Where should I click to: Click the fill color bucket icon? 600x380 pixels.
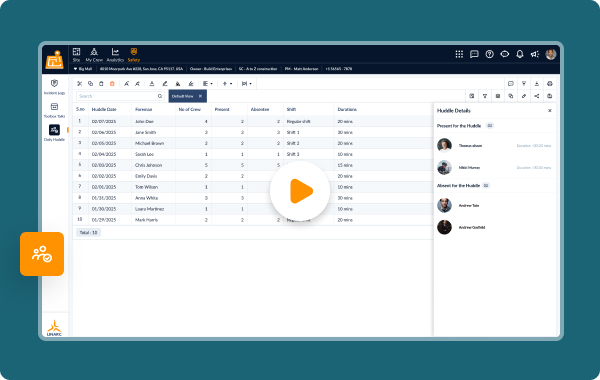tap(178, 83)
